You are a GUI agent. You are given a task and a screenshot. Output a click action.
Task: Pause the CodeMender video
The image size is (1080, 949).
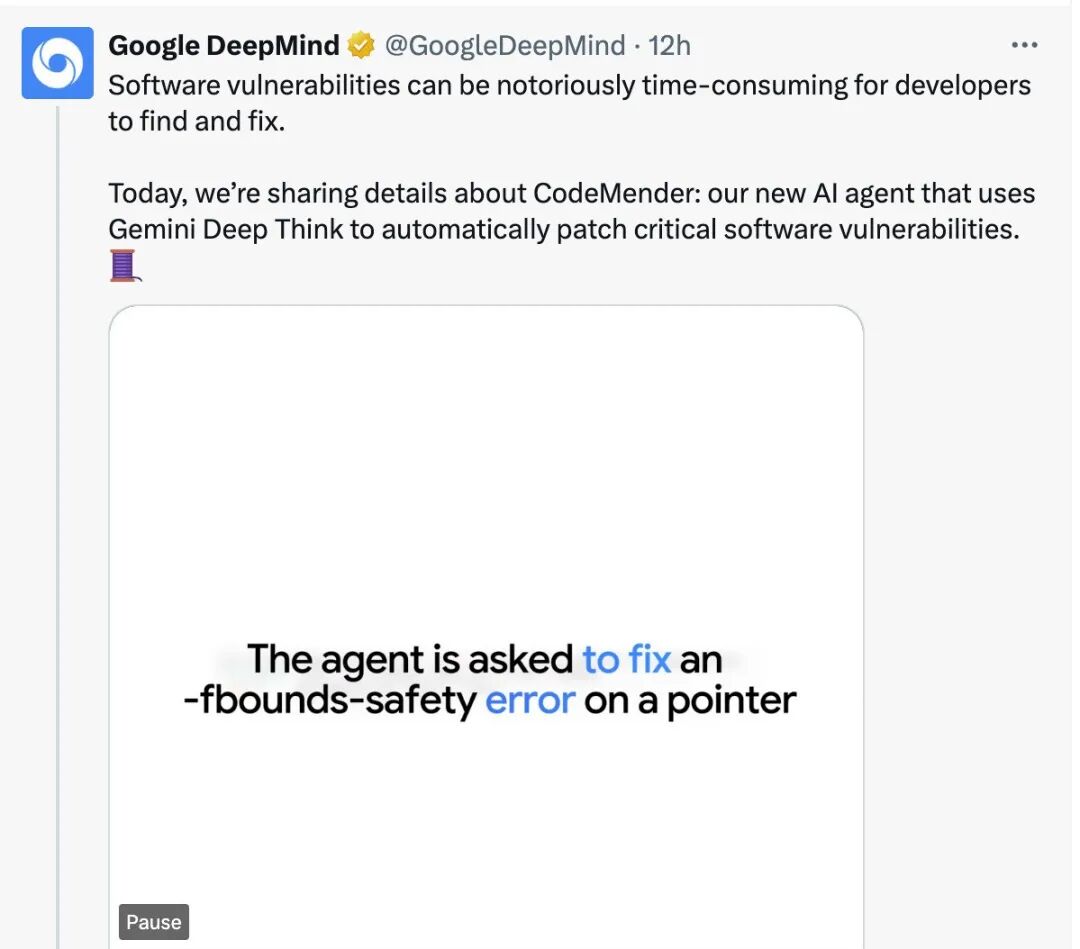pyautogui.click(x=153, y=922)
